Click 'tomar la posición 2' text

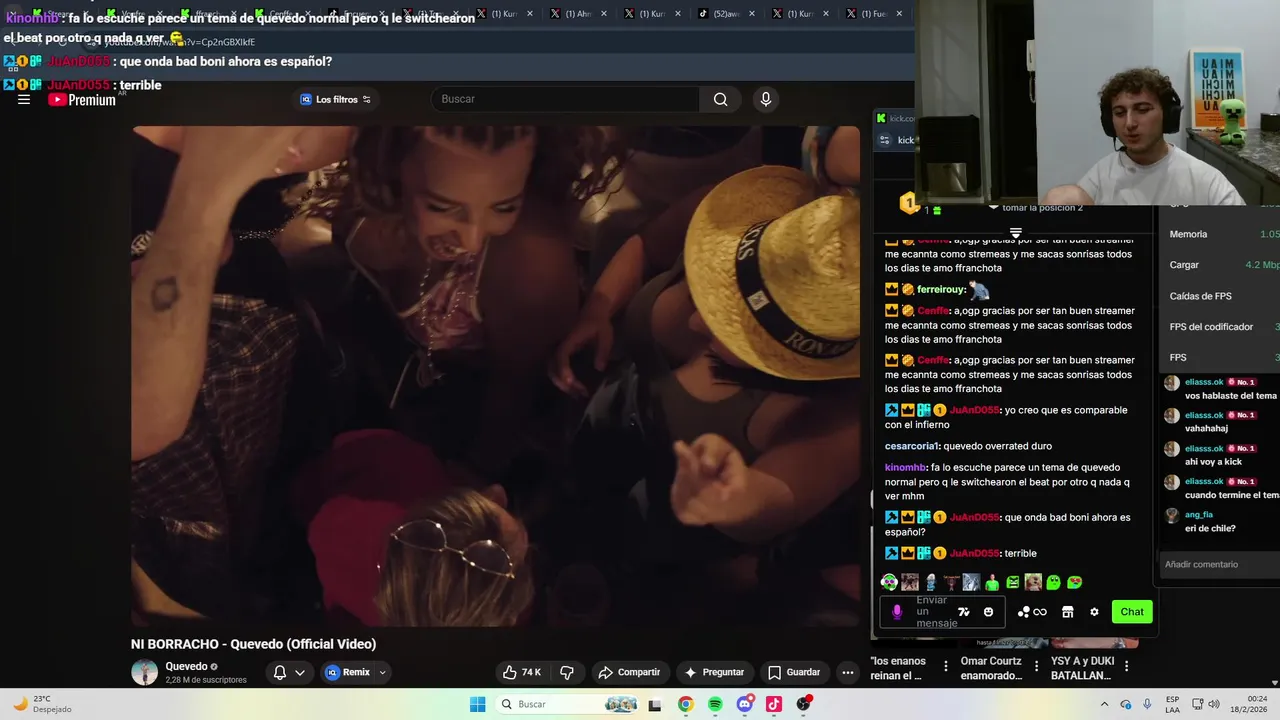click(x=1042, y=207)
